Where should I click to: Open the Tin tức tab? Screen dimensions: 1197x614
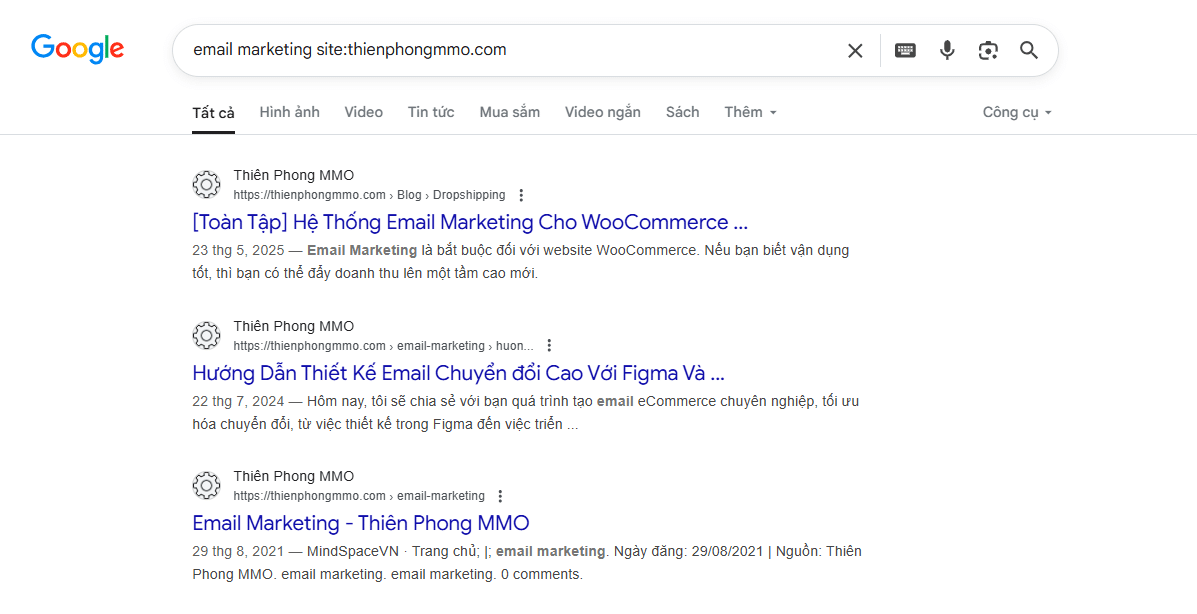tap(431, 112)
